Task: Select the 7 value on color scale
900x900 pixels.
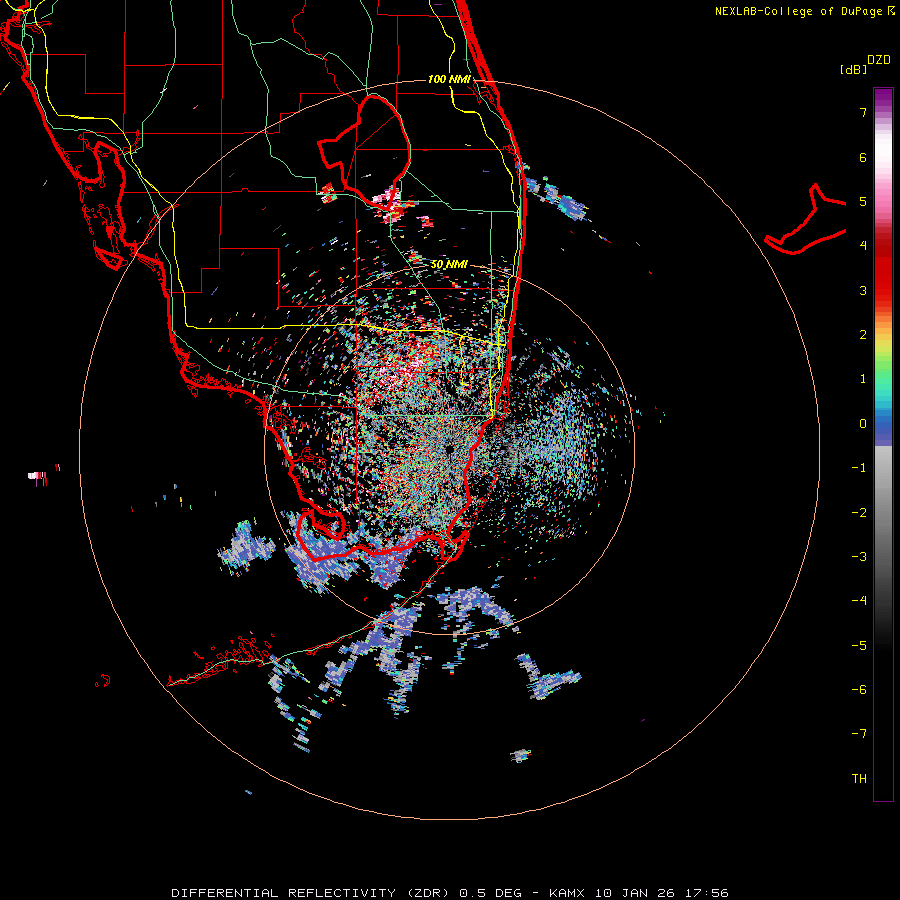Action: (863, 112)
